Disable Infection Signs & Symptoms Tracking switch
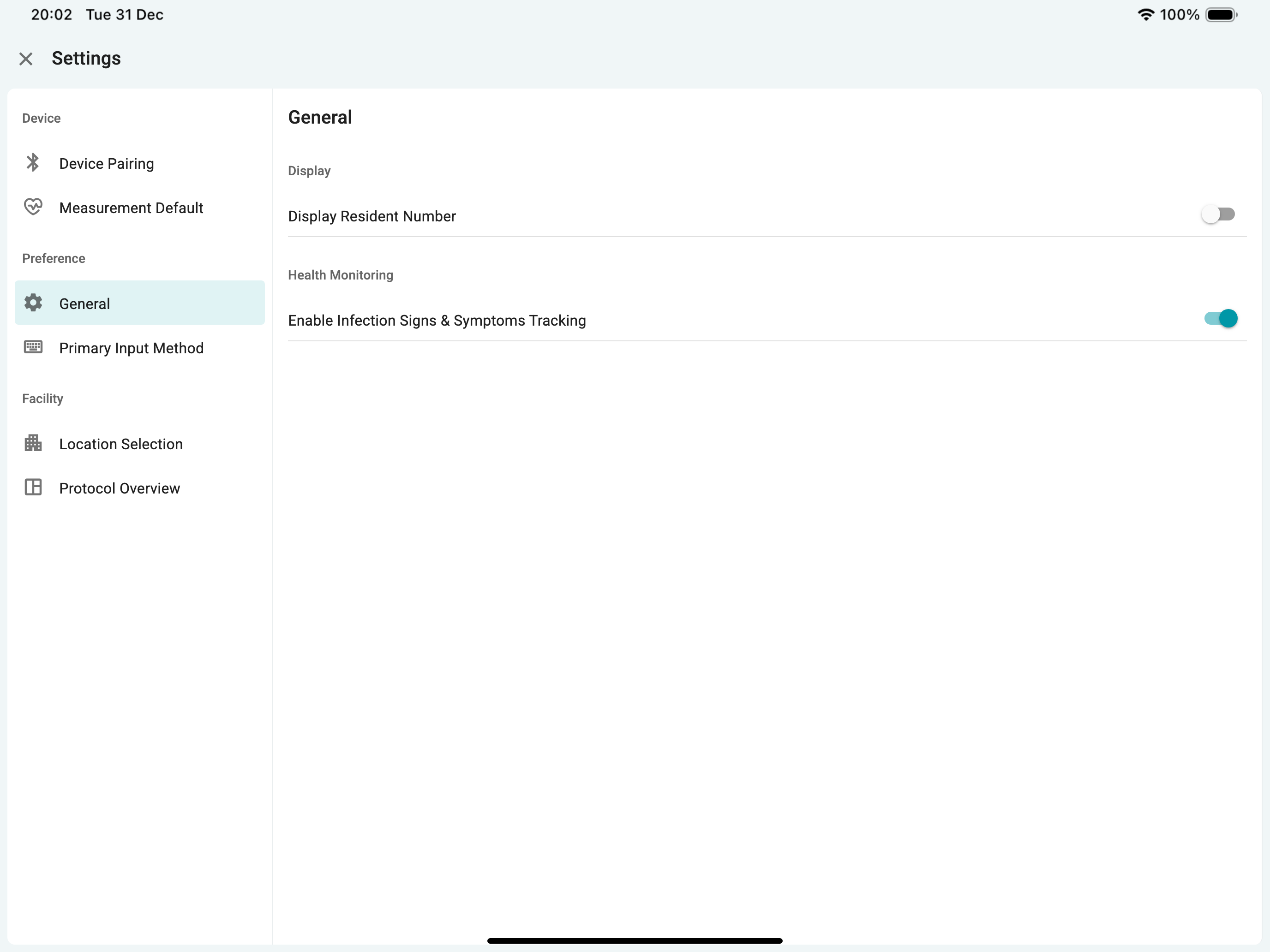This screenshot has height=952, width=1270. [1220, 318]
